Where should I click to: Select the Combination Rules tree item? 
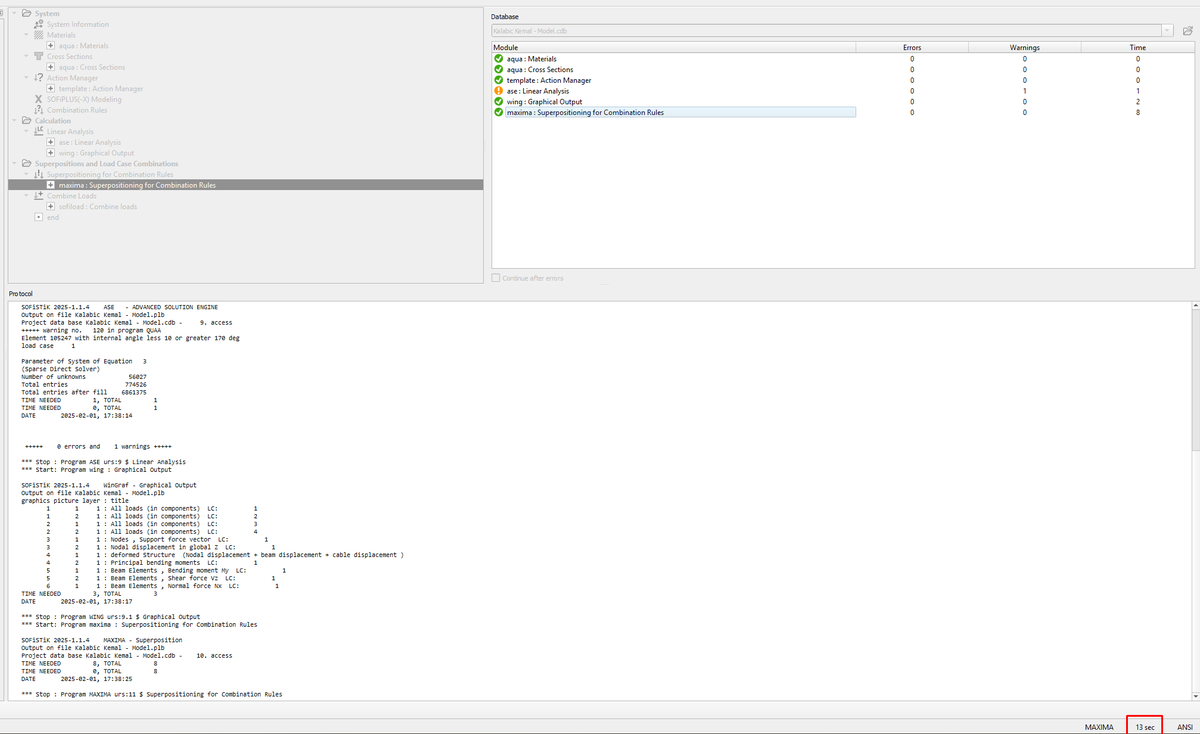(x=77, y=110)
